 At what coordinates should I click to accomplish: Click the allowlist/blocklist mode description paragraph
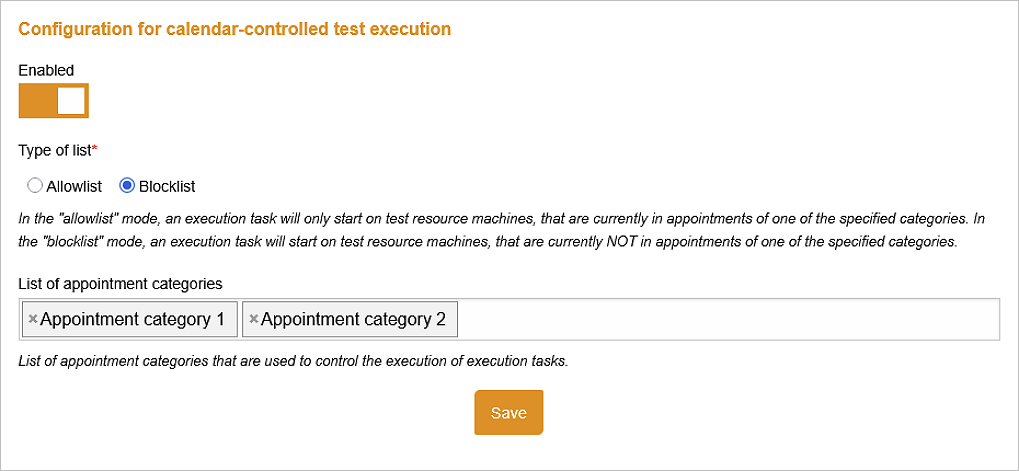click(502, 231)
